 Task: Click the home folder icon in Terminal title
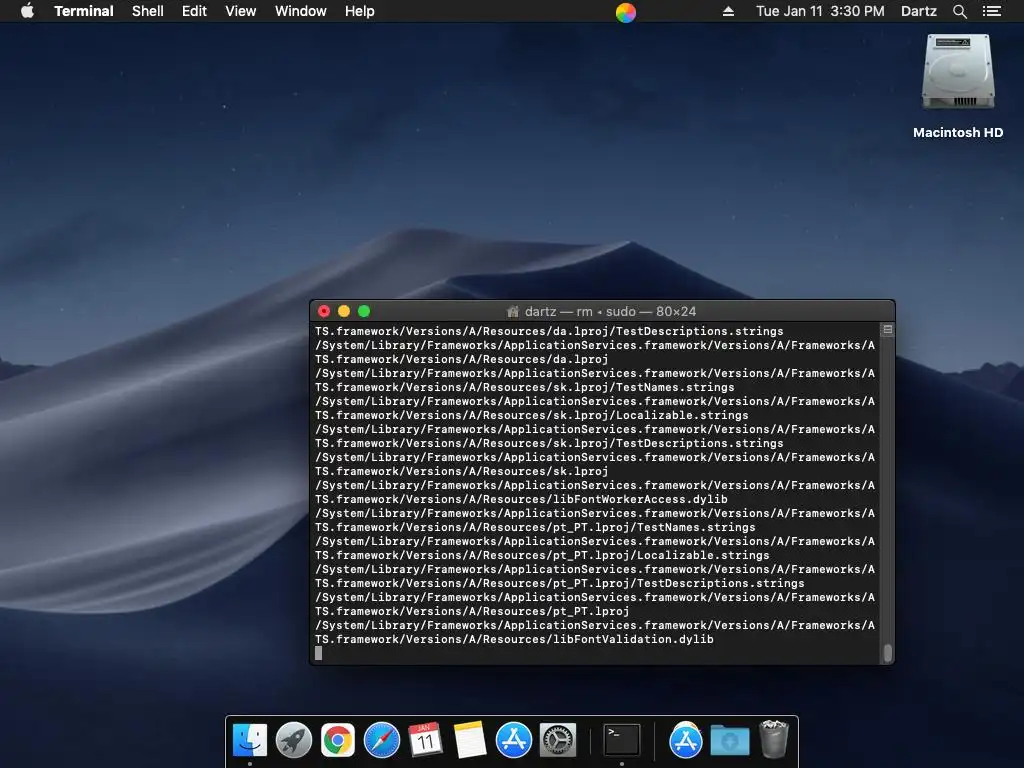coord(513,311)
